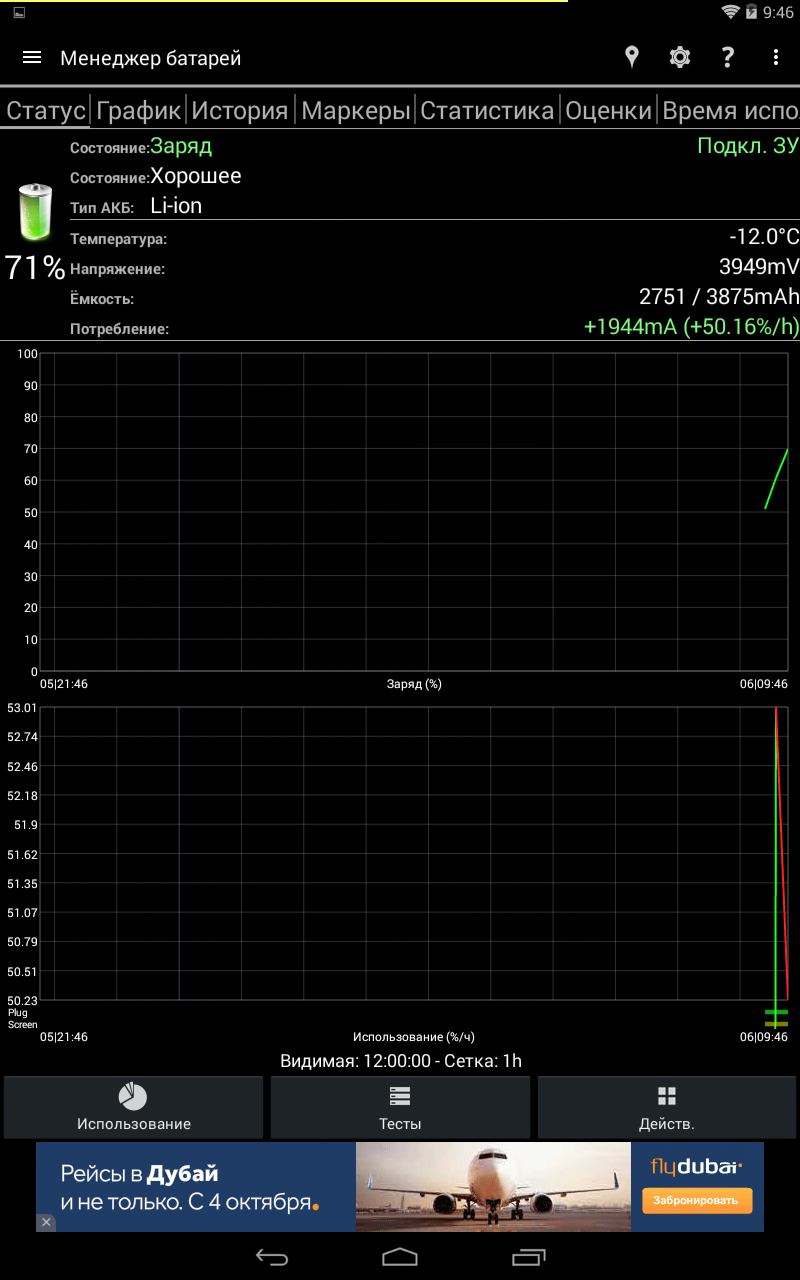Switch to the График tab
This screenshot has width=800, height=1280.
click(x=138, y=110)
